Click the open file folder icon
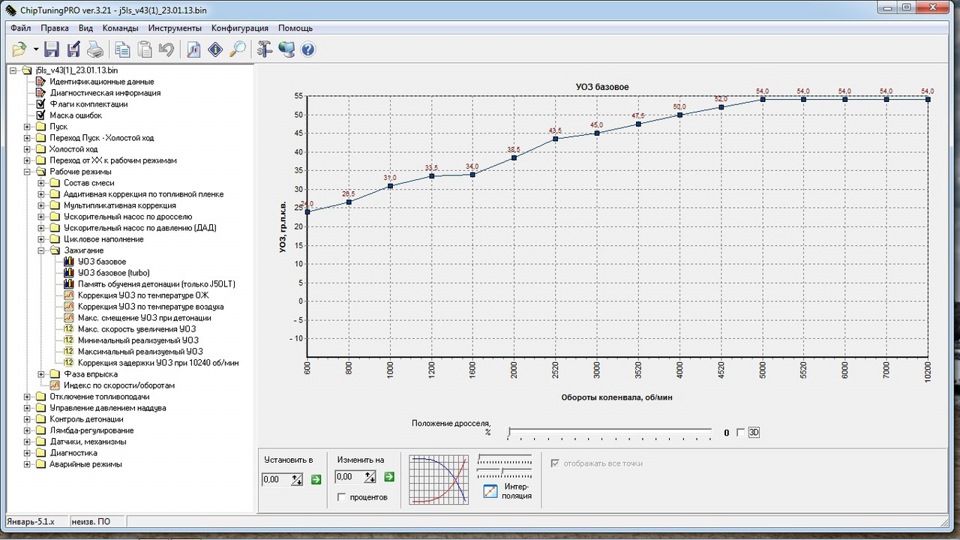This screenshot has width=960, height=540. (20, 50)
